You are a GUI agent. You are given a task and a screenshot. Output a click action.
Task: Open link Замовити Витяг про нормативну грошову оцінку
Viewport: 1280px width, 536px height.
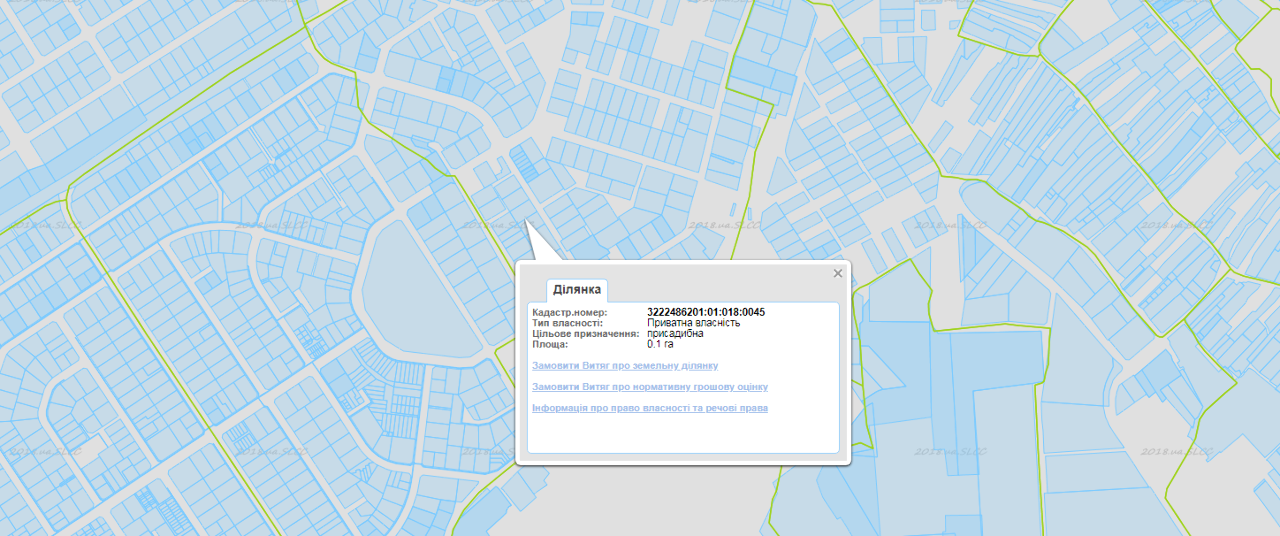tap(650, 387)
